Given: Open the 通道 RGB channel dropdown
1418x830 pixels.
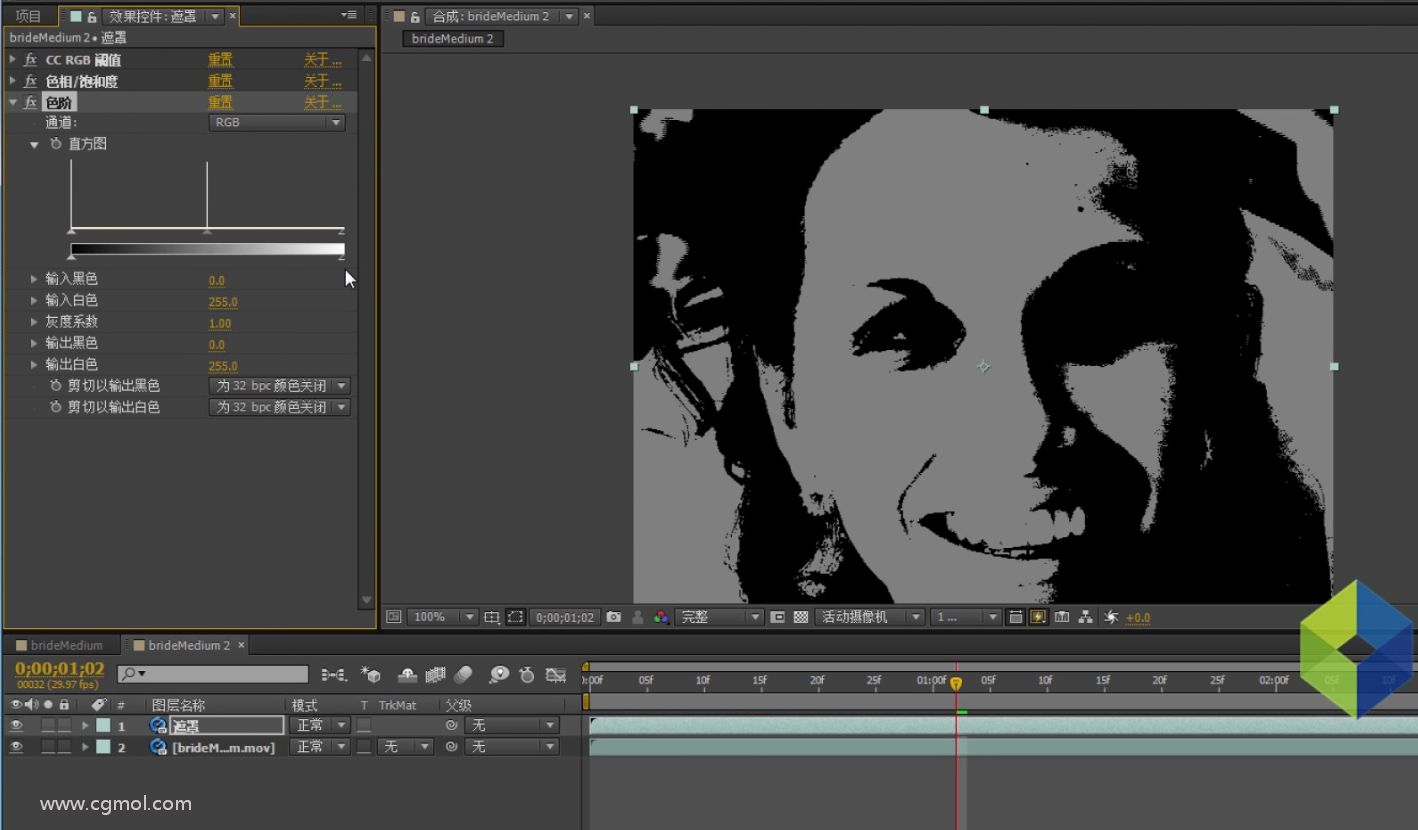Looking at the screenshot, I should tap(277, 123).
